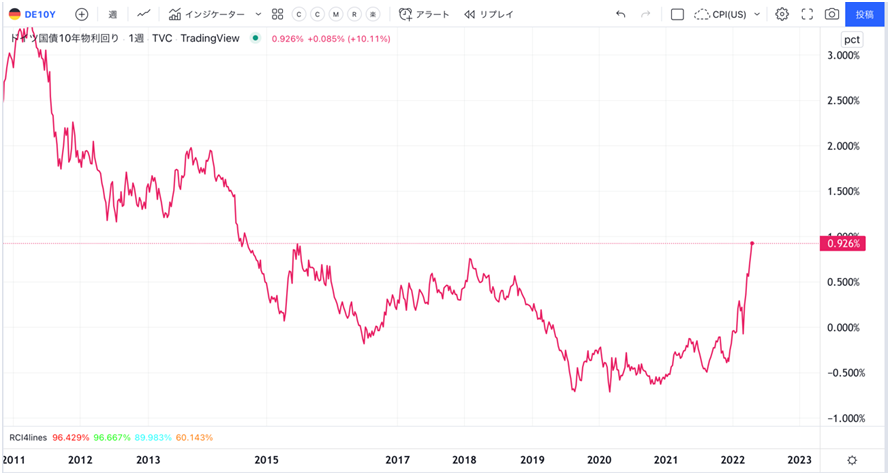890x475 pixels.
Task: Apply the second C quick template button
Action: point(317,14)
